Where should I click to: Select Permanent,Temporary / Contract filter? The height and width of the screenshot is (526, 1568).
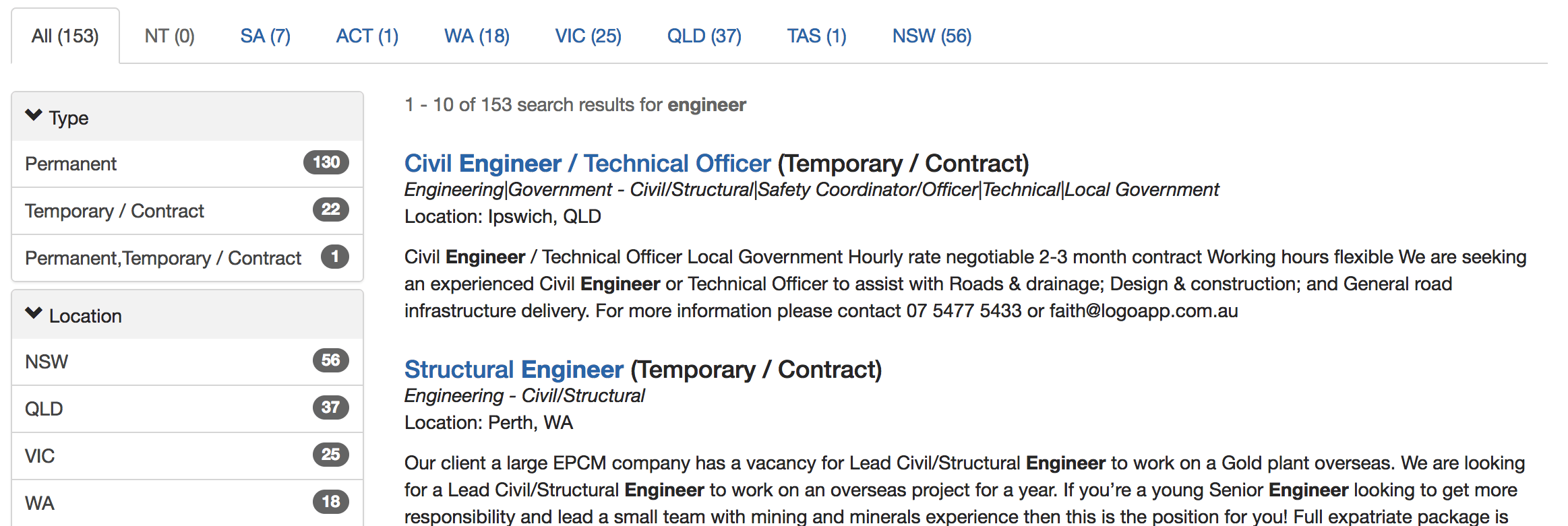[162, 259]
